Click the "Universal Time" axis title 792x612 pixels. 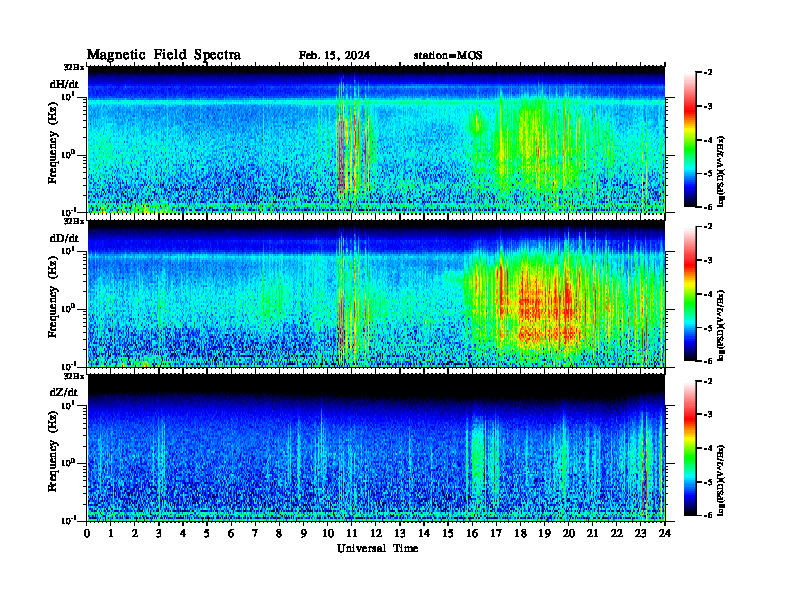pos(377,548)
